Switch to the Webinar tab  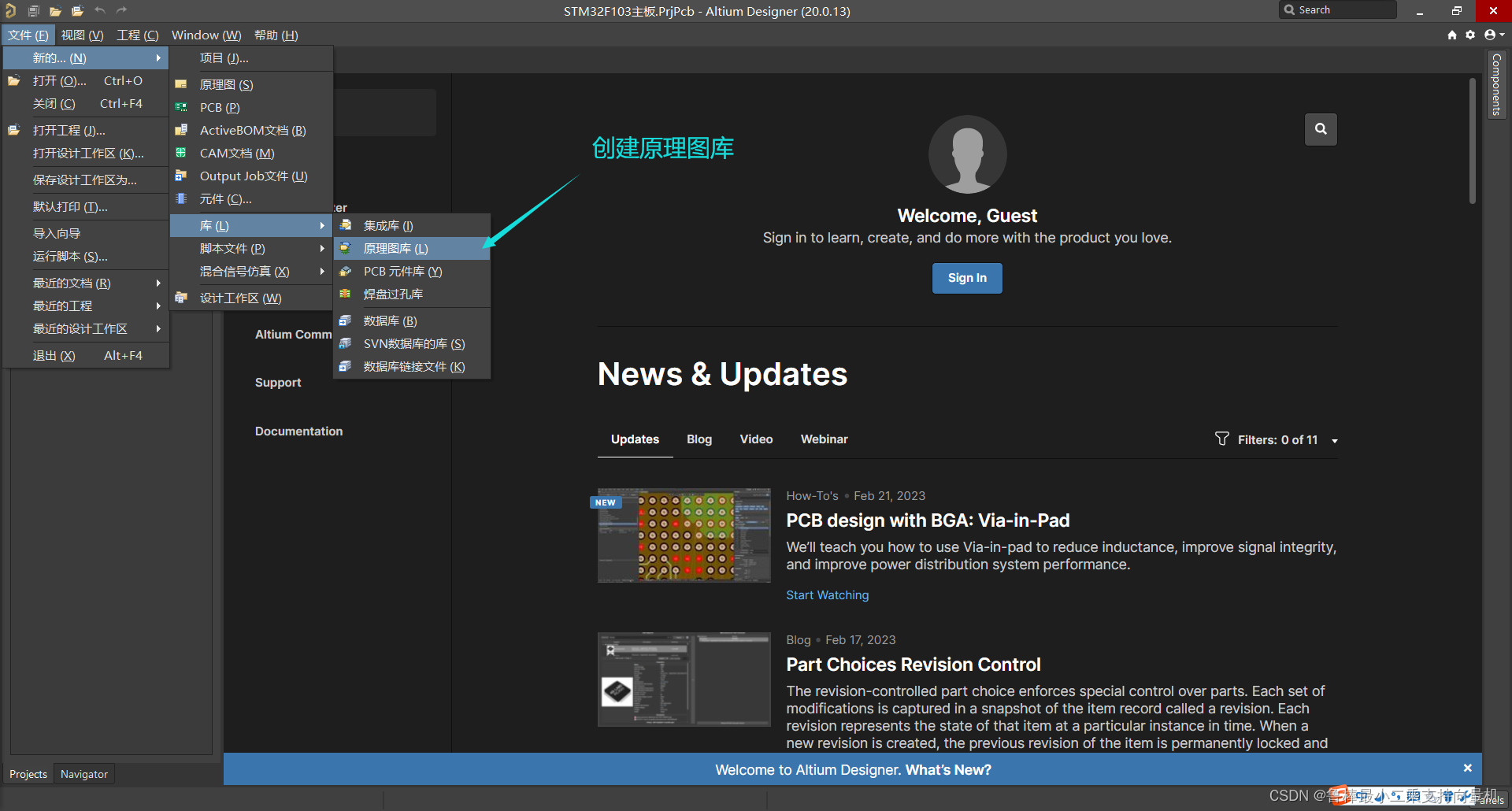(x=825, y=439)
